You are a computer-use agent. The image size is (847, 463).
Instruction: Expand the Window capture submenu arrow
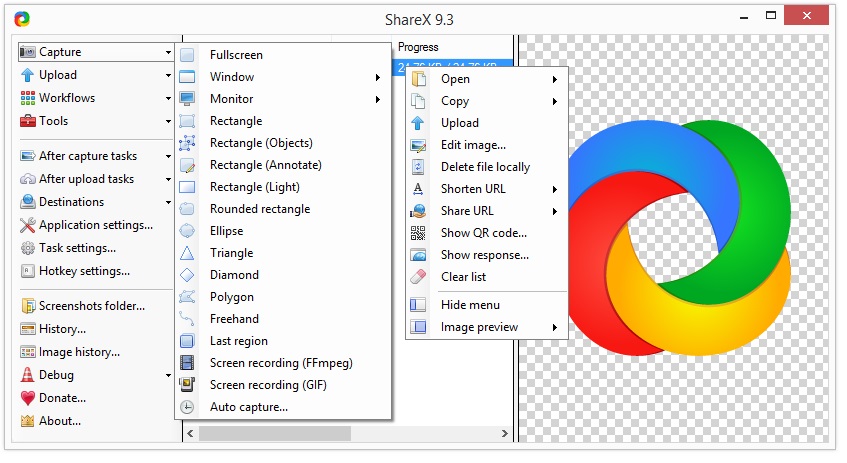[378, 77]
